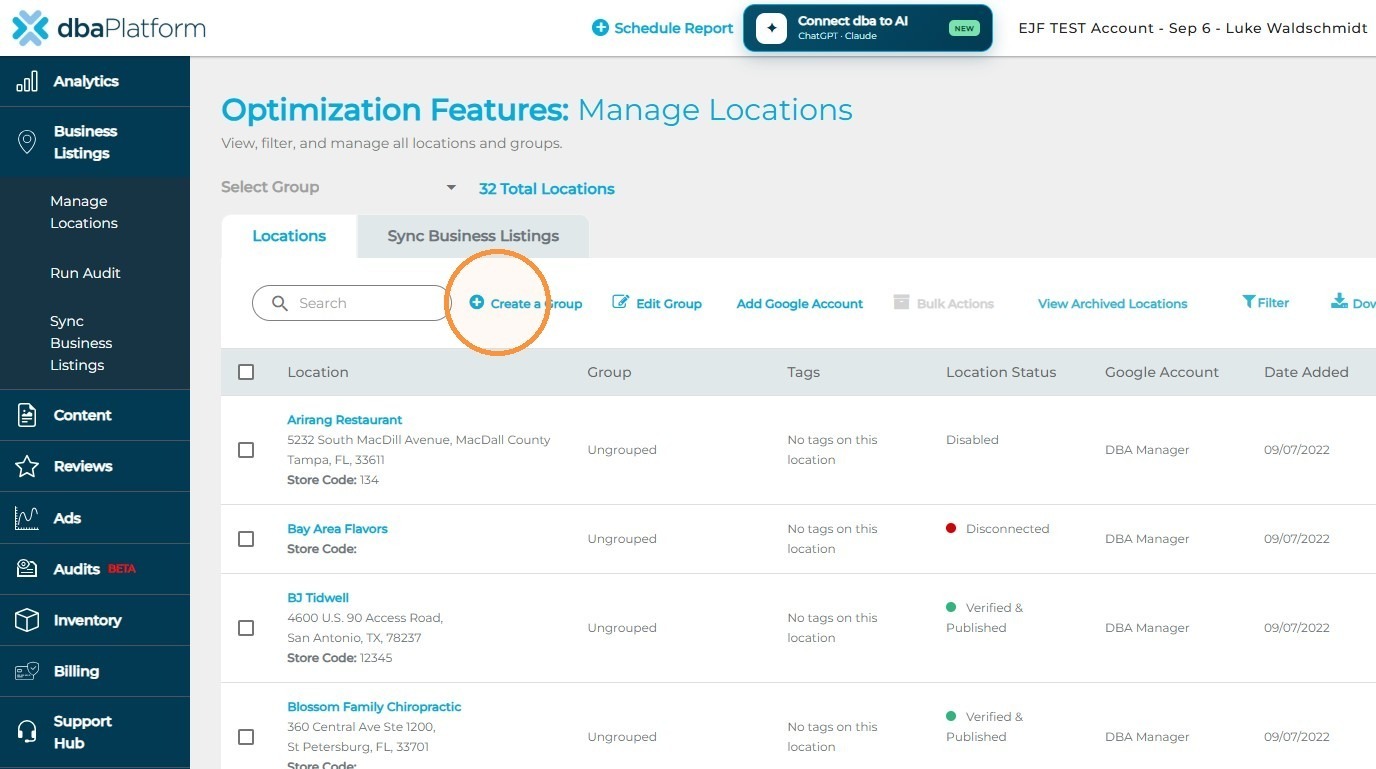Click the sparkle icon in Connect dba banner

coord(771,28)
